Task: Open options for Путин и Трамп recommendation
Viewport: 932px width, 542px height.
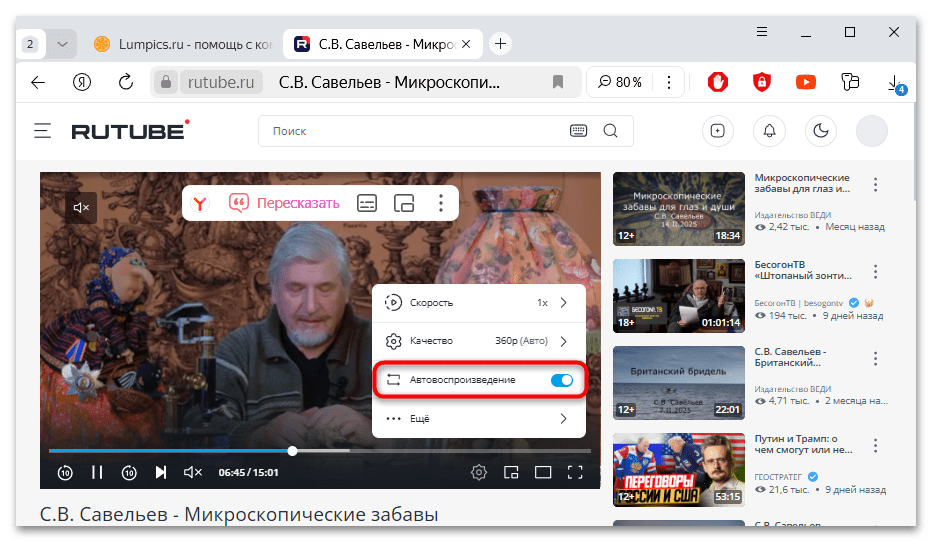Action: point(875,446)
